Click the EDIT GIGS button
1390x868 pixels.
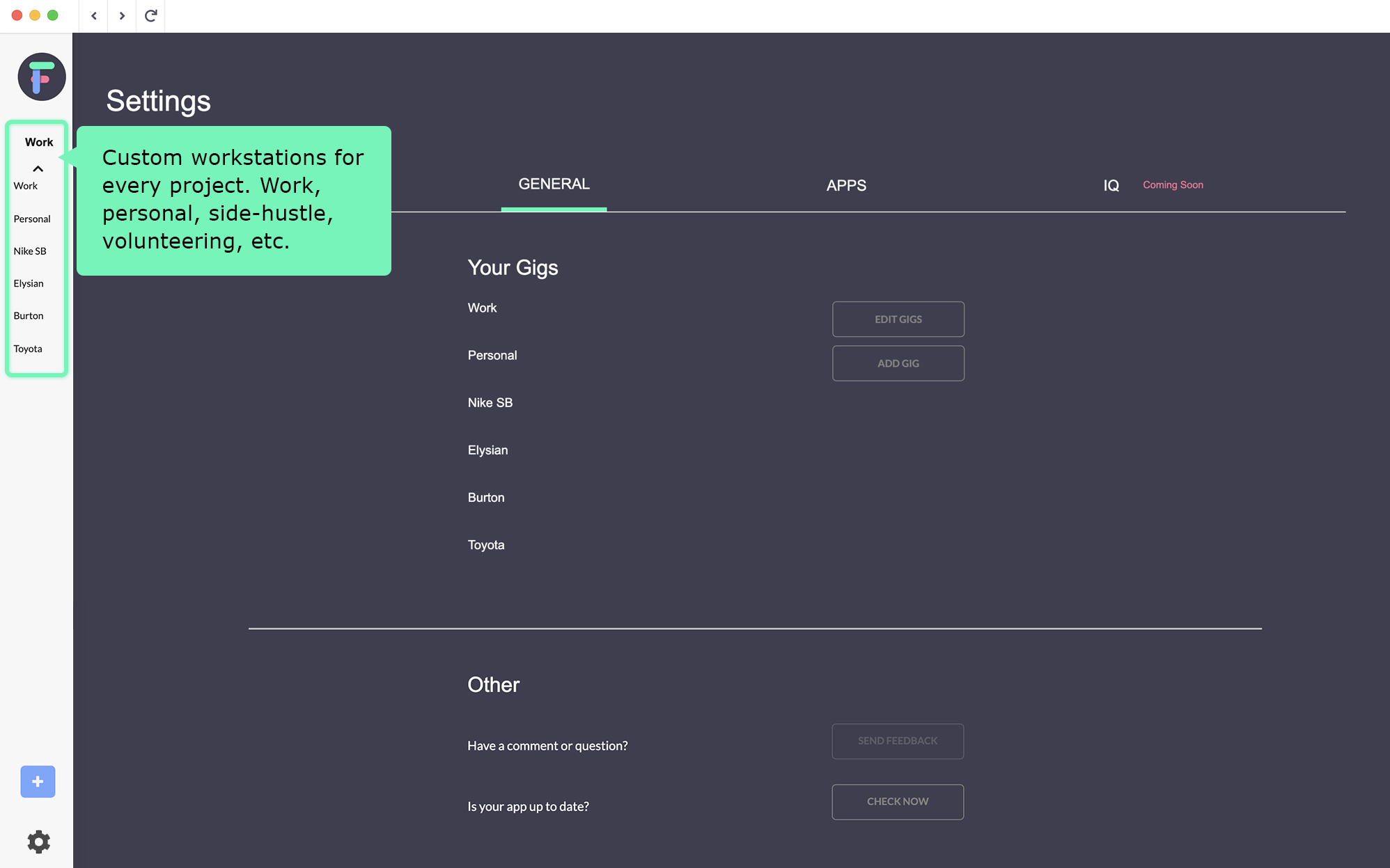pyautogui.click(x=898, y=319)
